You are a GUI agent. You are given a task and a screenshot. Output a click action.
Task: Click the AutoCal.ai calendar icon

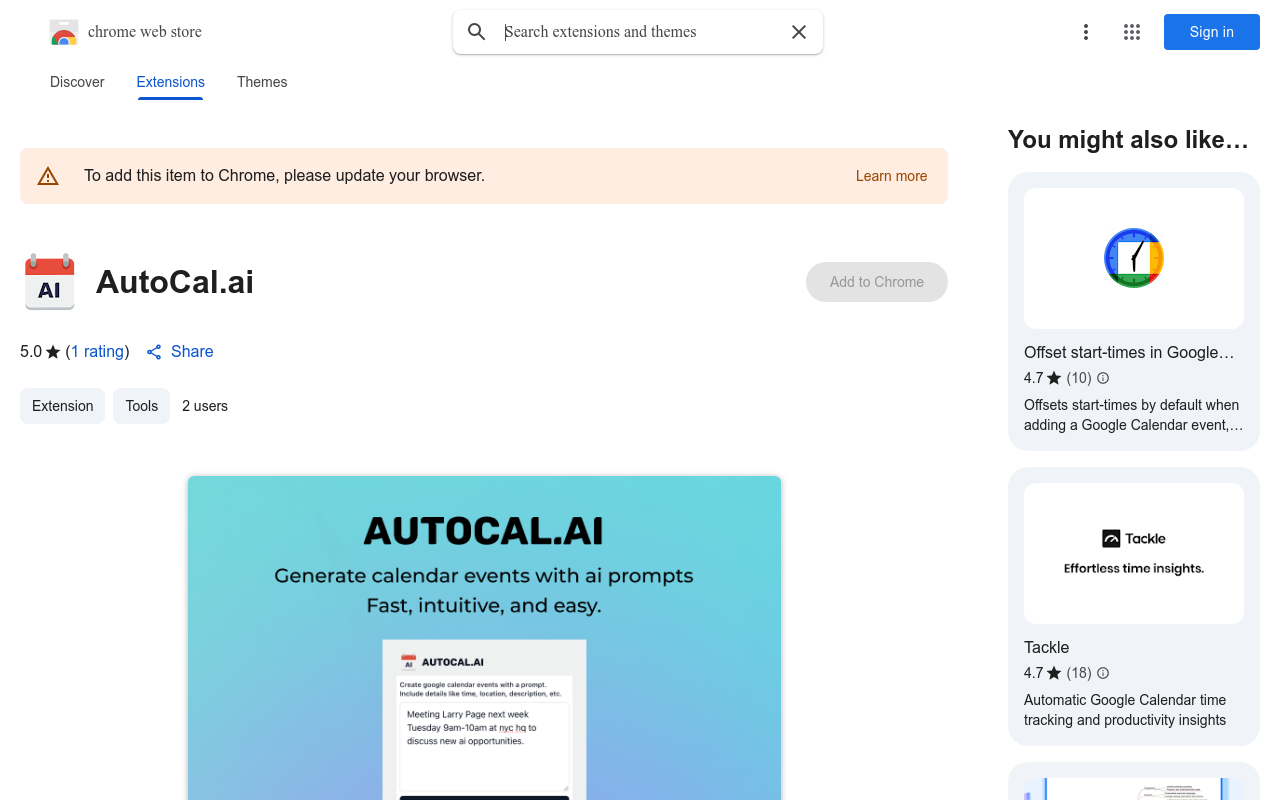pos(49,282)
